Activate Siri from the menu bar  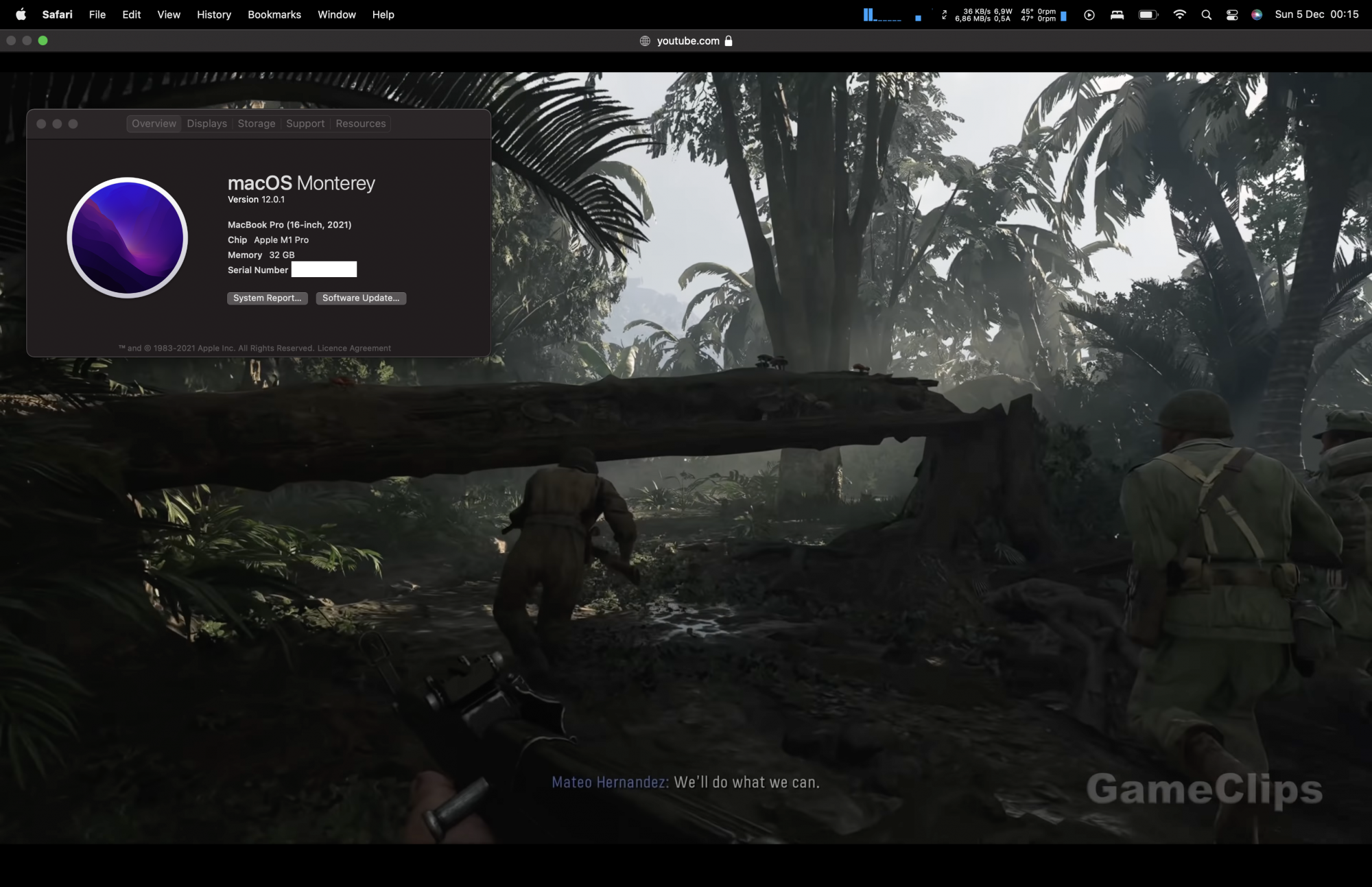[x=1257, y=14]
